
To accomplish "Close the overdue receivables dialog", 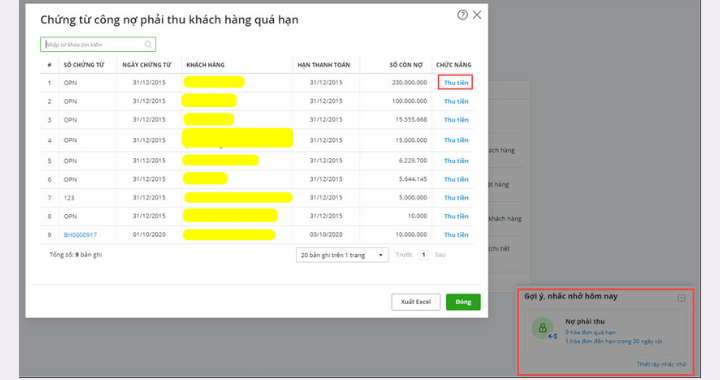I will coord(477,15).
